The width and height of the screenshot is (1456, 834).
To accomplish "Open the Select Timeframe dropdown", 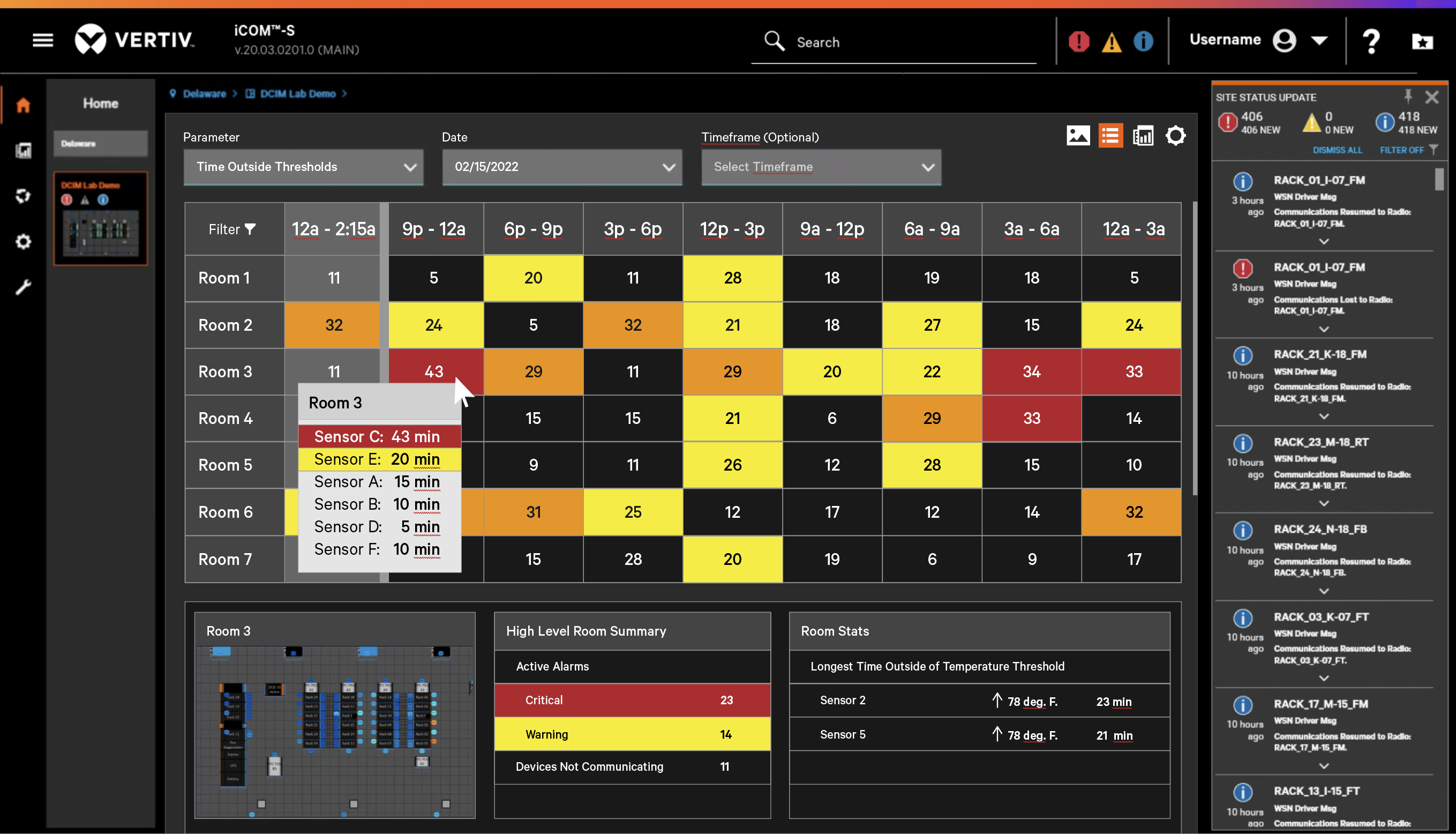I will 821,167.
